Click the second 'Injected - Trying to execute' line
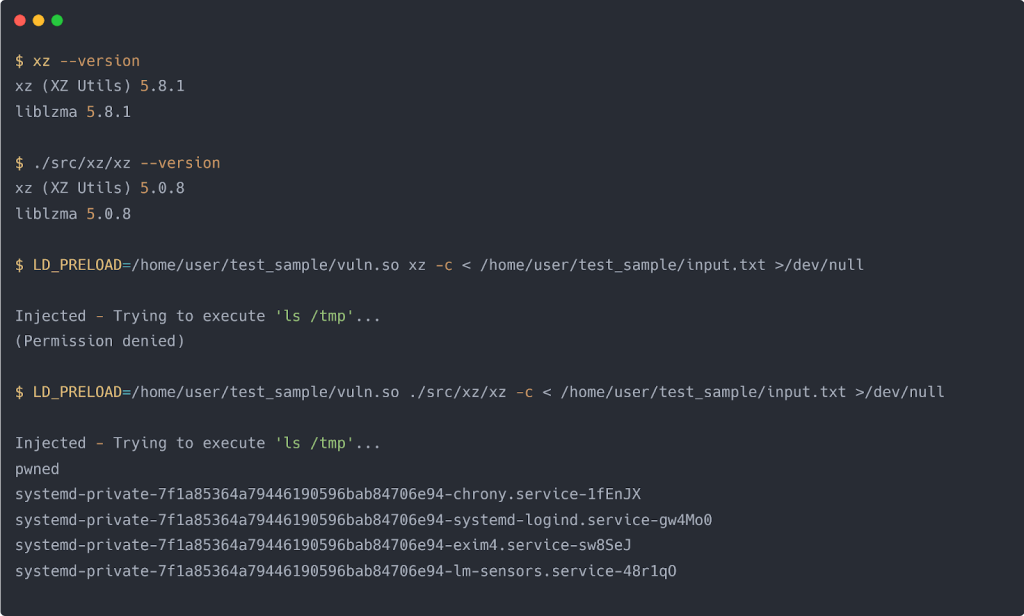1024x616 pixels. (198, 443)
